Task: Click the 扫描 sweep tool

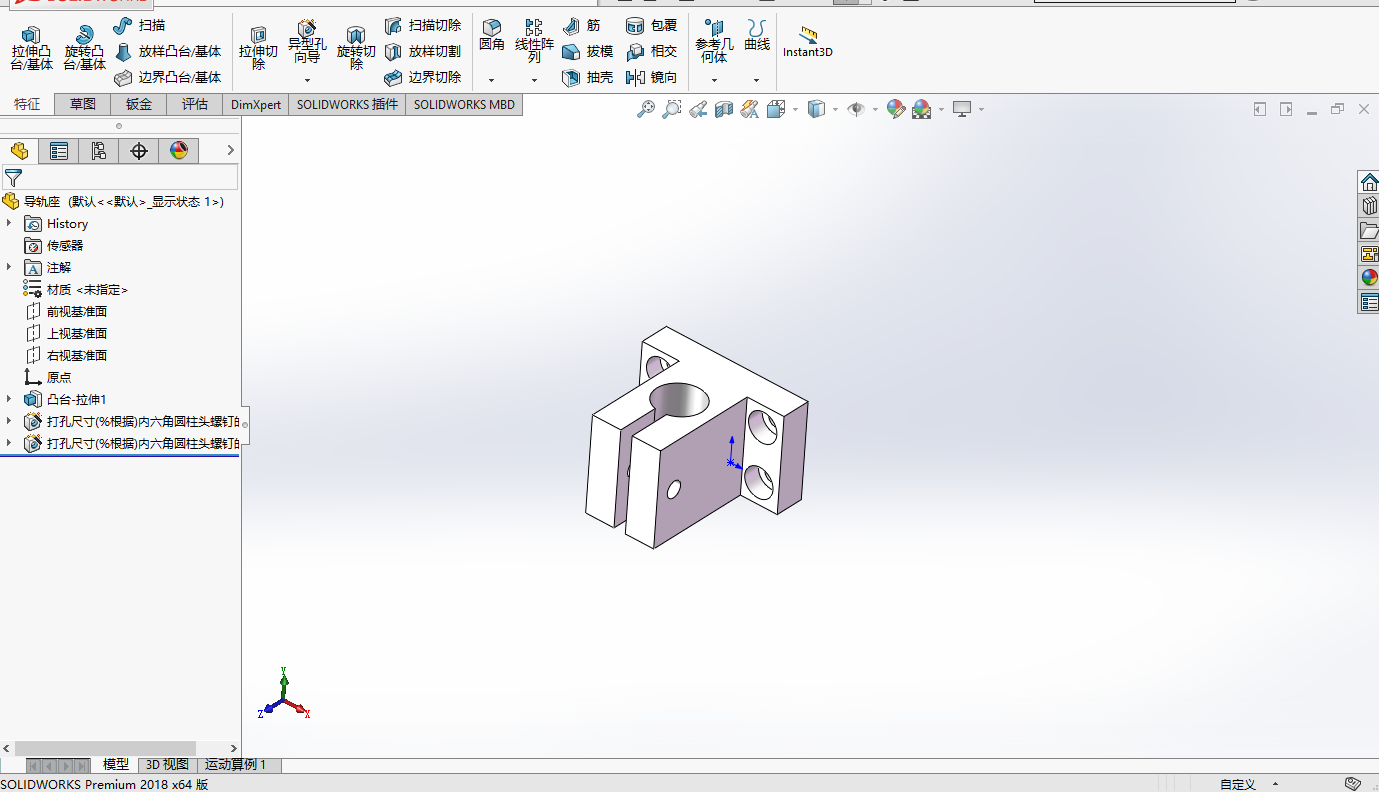Action: click(x=139, y=25)
